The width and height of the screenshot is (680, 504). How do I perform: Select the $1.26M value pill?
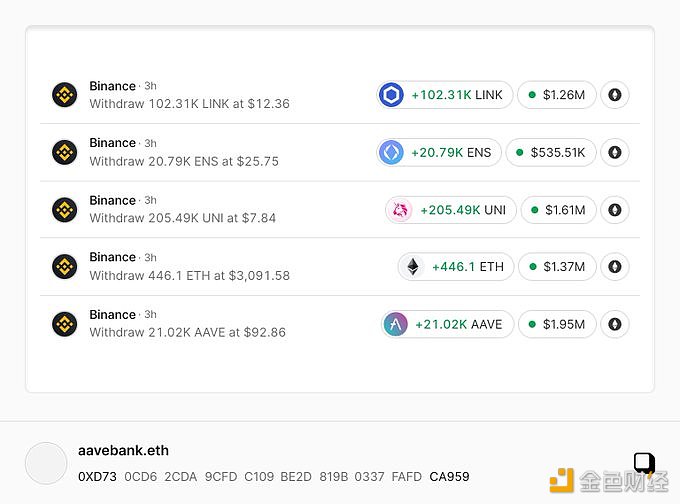[x=557, y=95]
